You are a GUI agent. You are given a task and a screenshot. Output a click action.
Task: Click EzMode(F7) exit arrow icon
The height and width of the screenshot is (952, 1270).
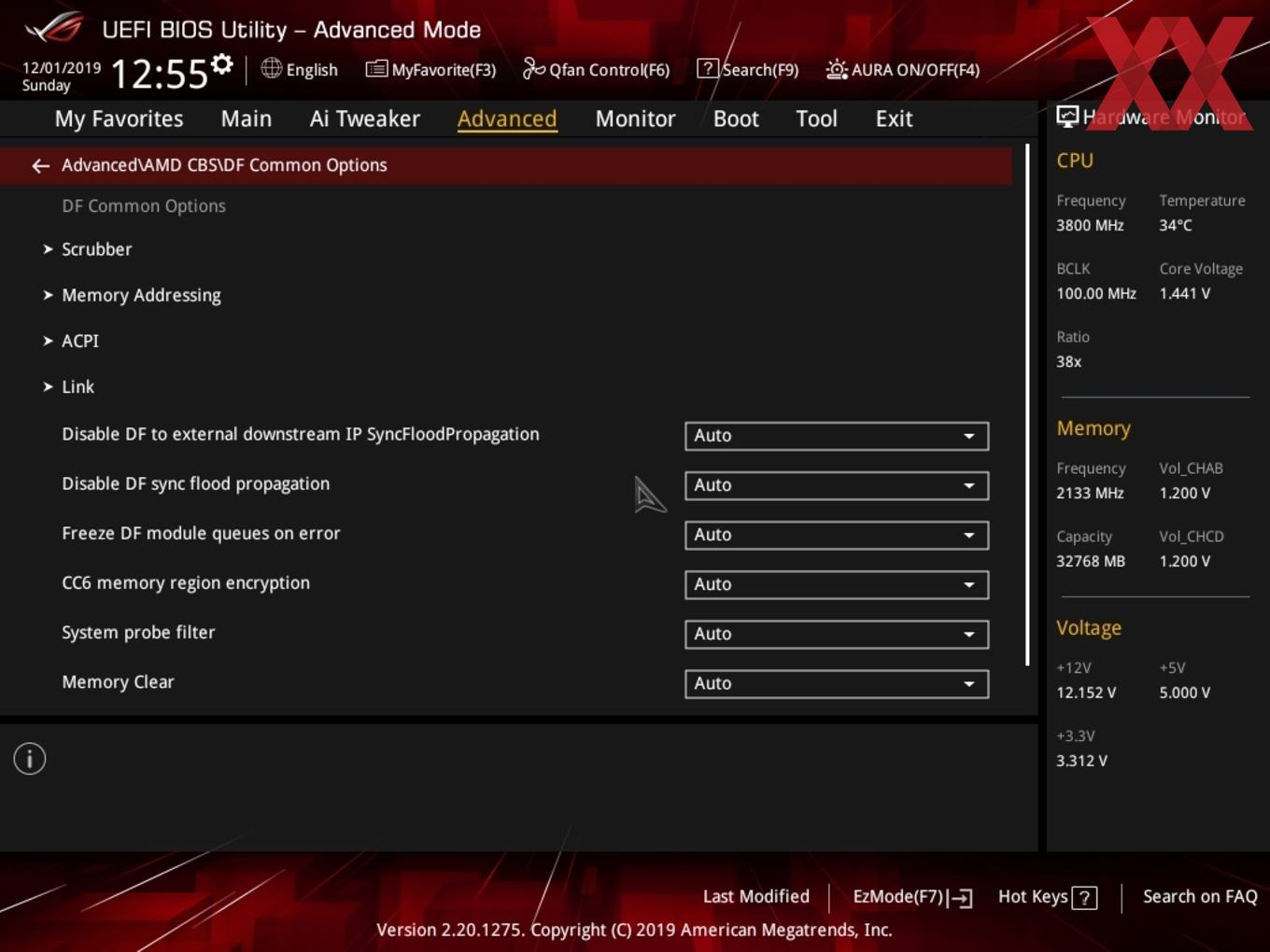(x=960, y=898)
